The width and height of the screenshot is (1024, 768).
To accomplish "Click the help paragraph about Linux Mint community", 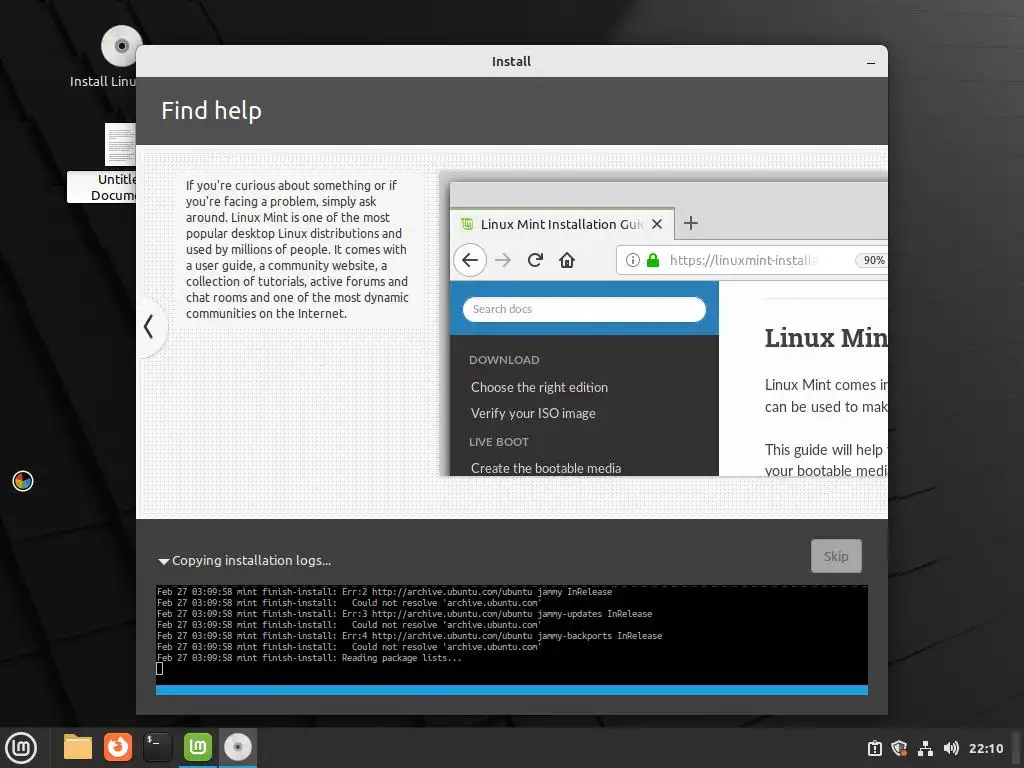I will 297,249.
